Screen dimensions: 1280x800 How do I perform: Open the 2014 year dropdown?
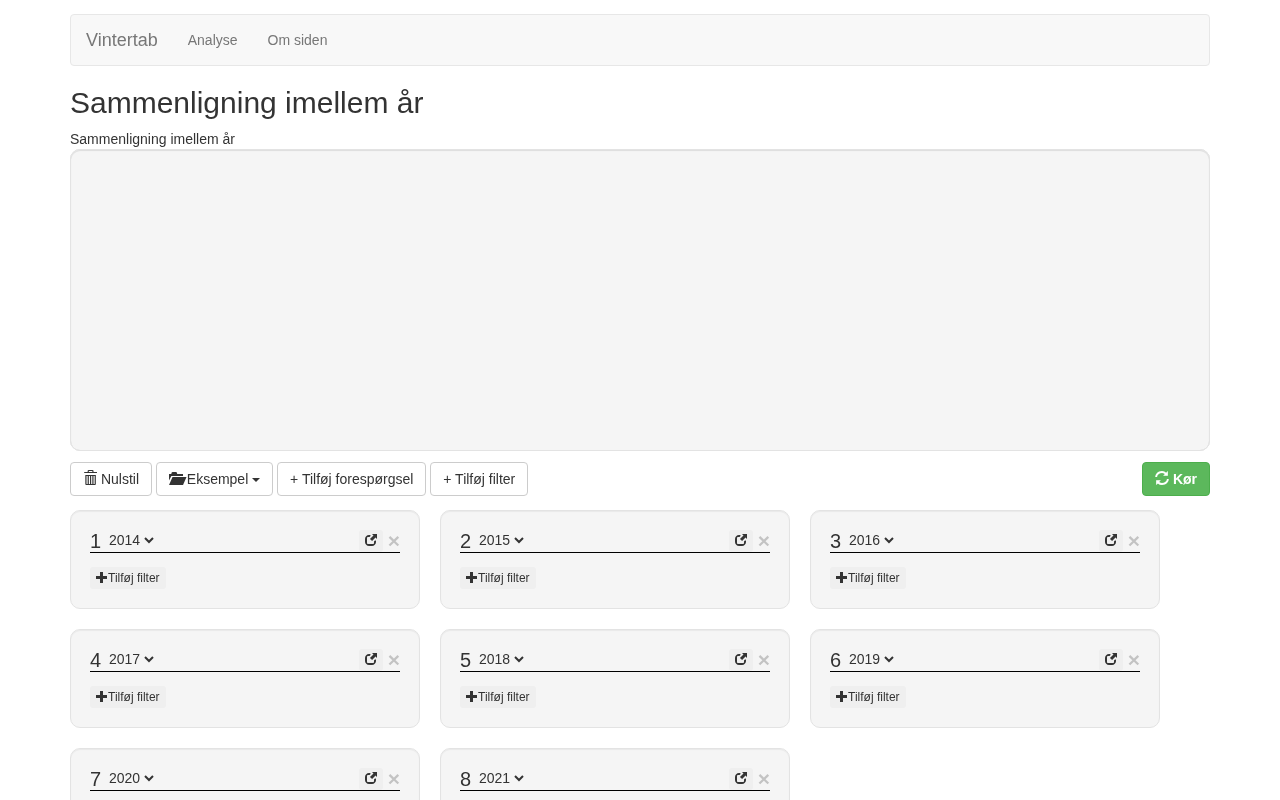click(131, 540)
